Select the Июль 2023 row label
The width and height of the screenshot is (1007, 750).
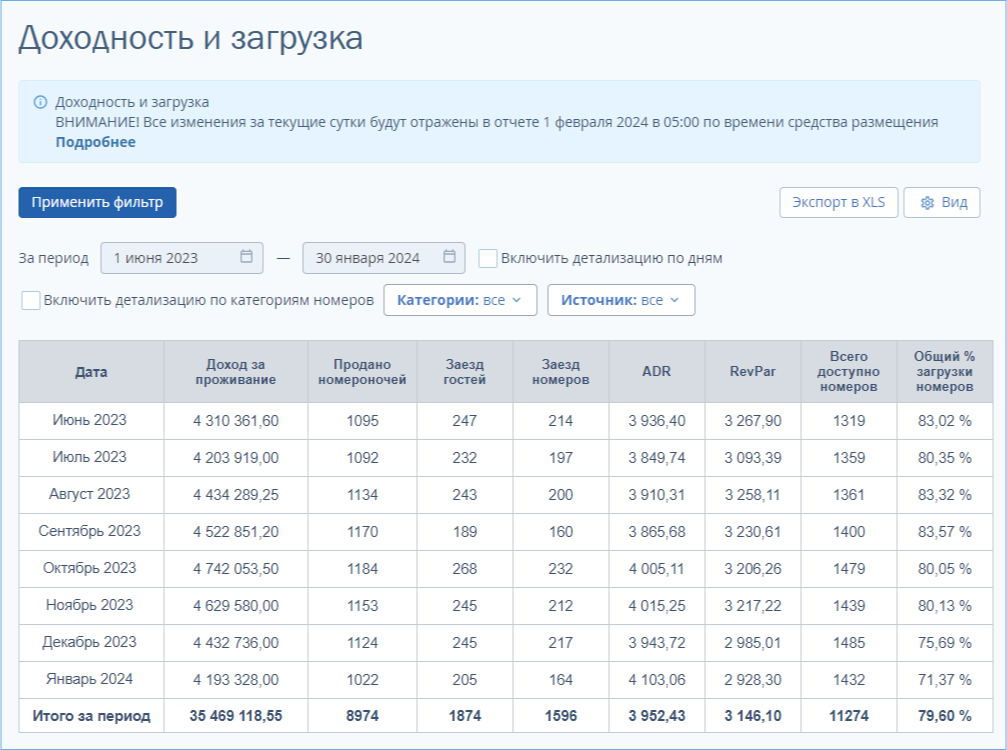89,457
